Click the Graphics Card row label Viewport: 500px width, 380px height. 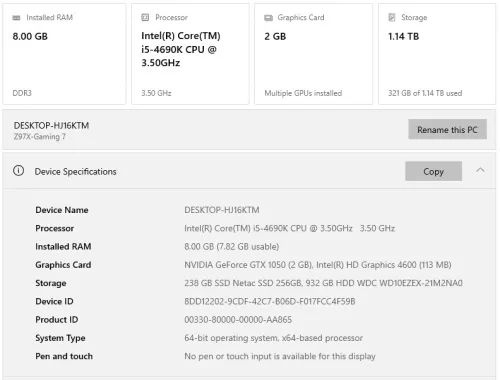pyautogui.click(x=63, y=265)
